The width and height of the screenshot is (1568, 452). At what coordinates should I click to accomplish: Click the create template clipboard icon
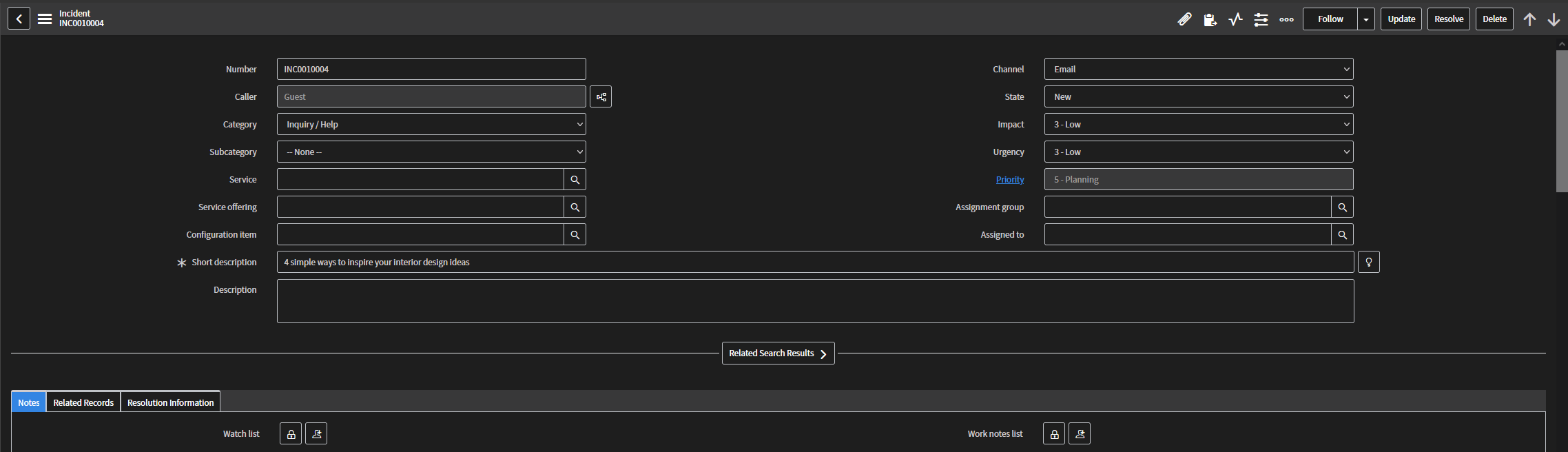pos(1210,19)
